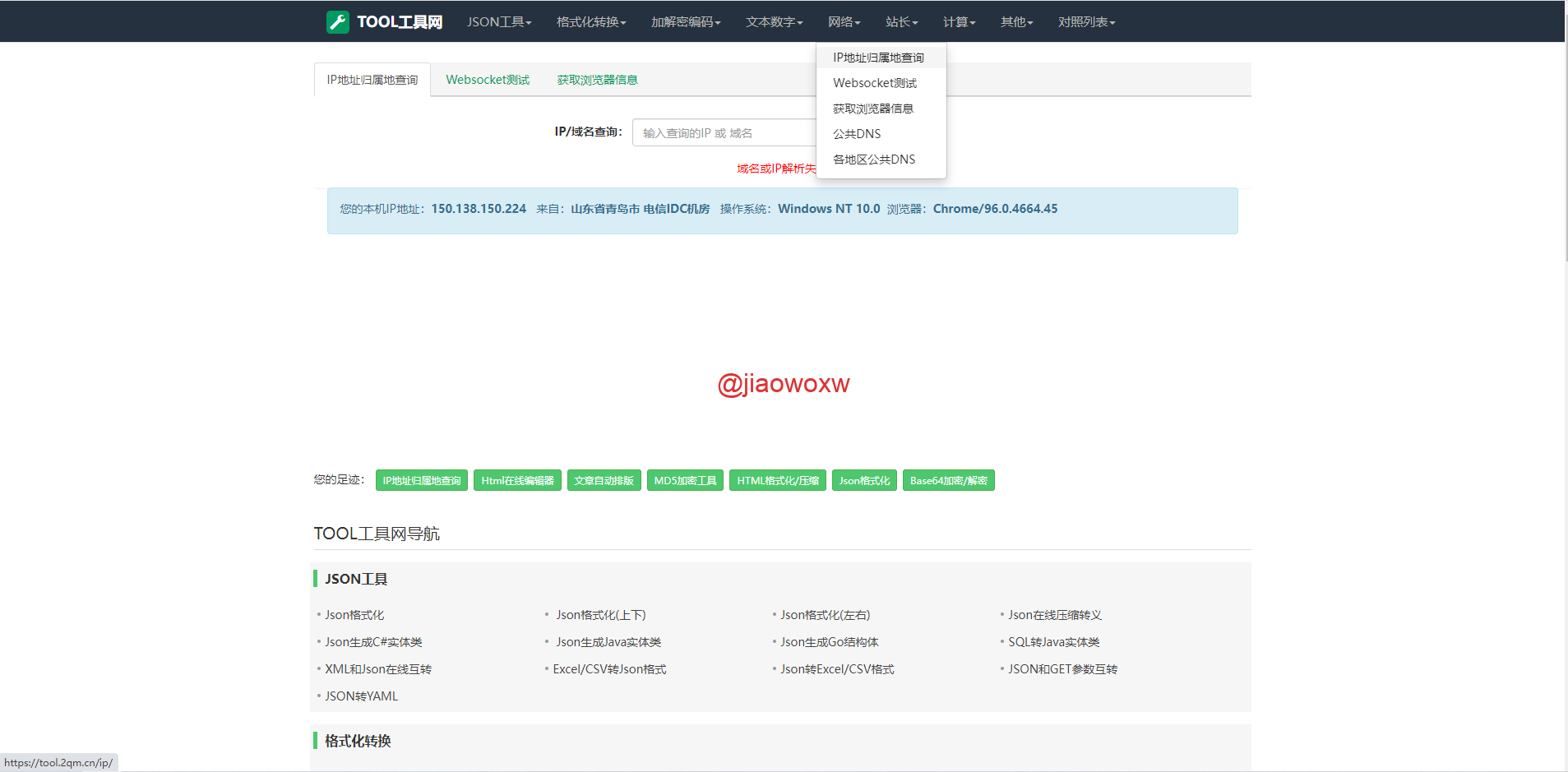Click the 山东省青岛市 电信IDC机房 text
Viewport: 1568px width, 772px height.
point(640,209)
